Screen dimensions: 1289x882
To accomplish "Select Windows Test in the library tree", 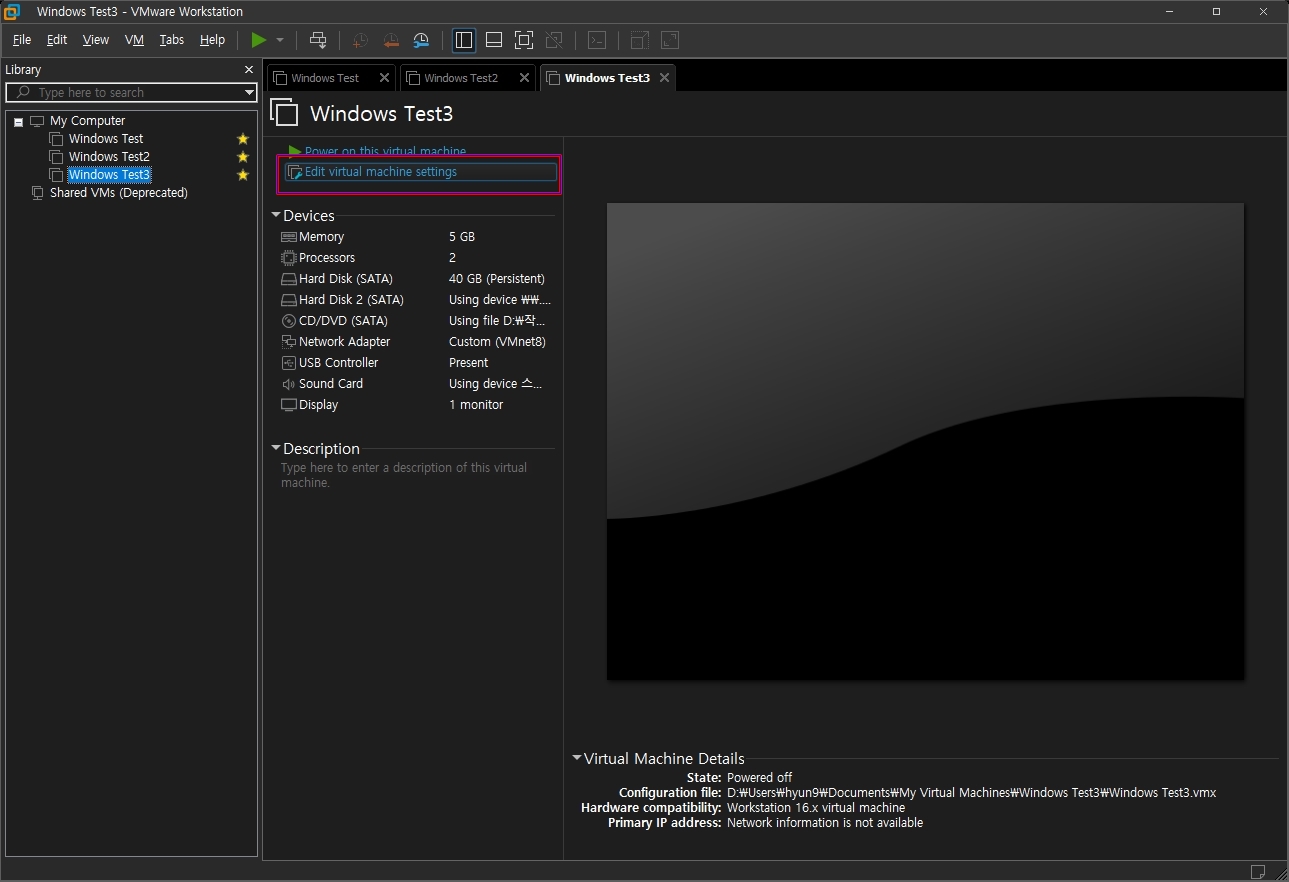I will (106, 139).
